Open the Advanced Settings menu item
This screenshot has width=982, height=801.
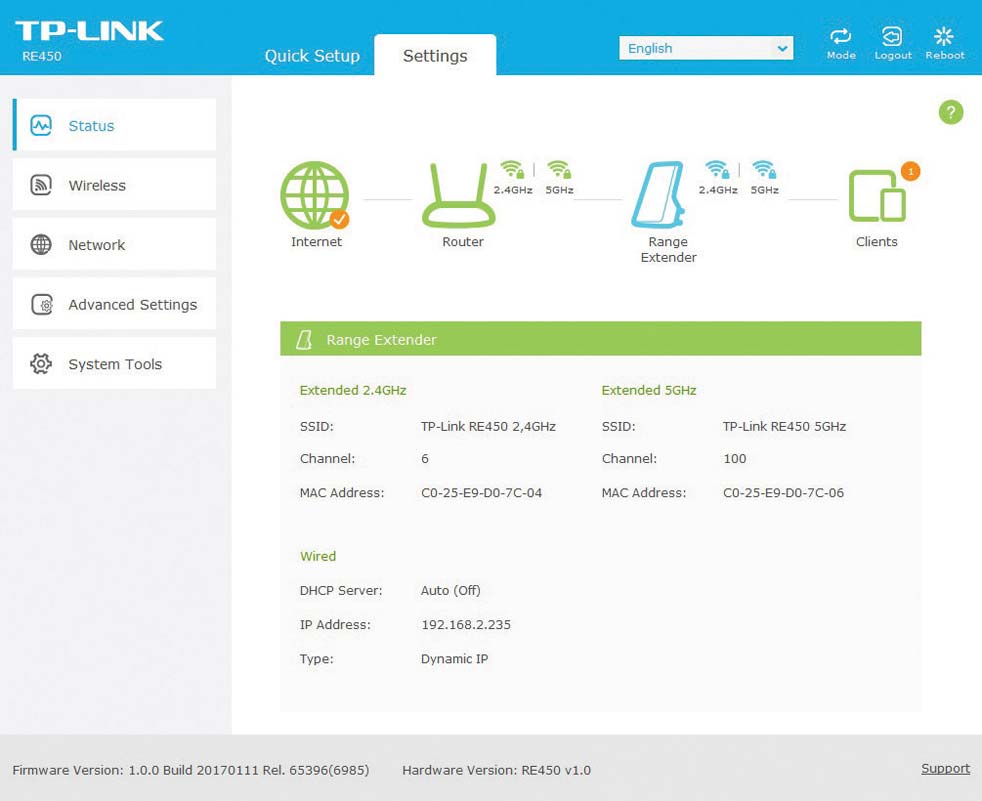(x=115, y=304)
